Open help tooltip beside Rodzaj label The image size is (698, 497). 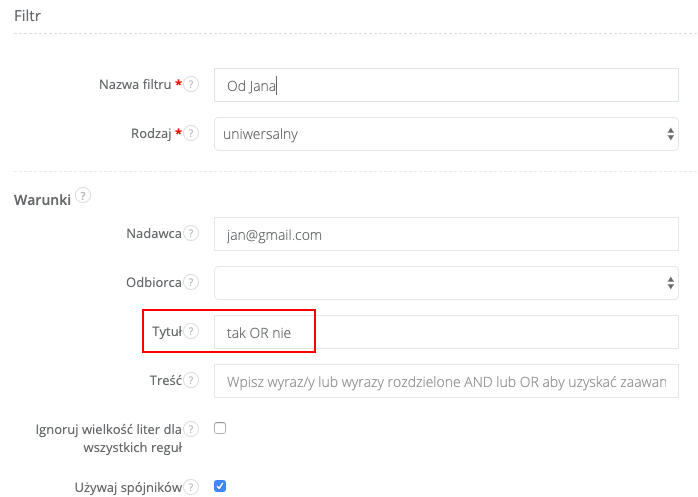pos(192,133)
